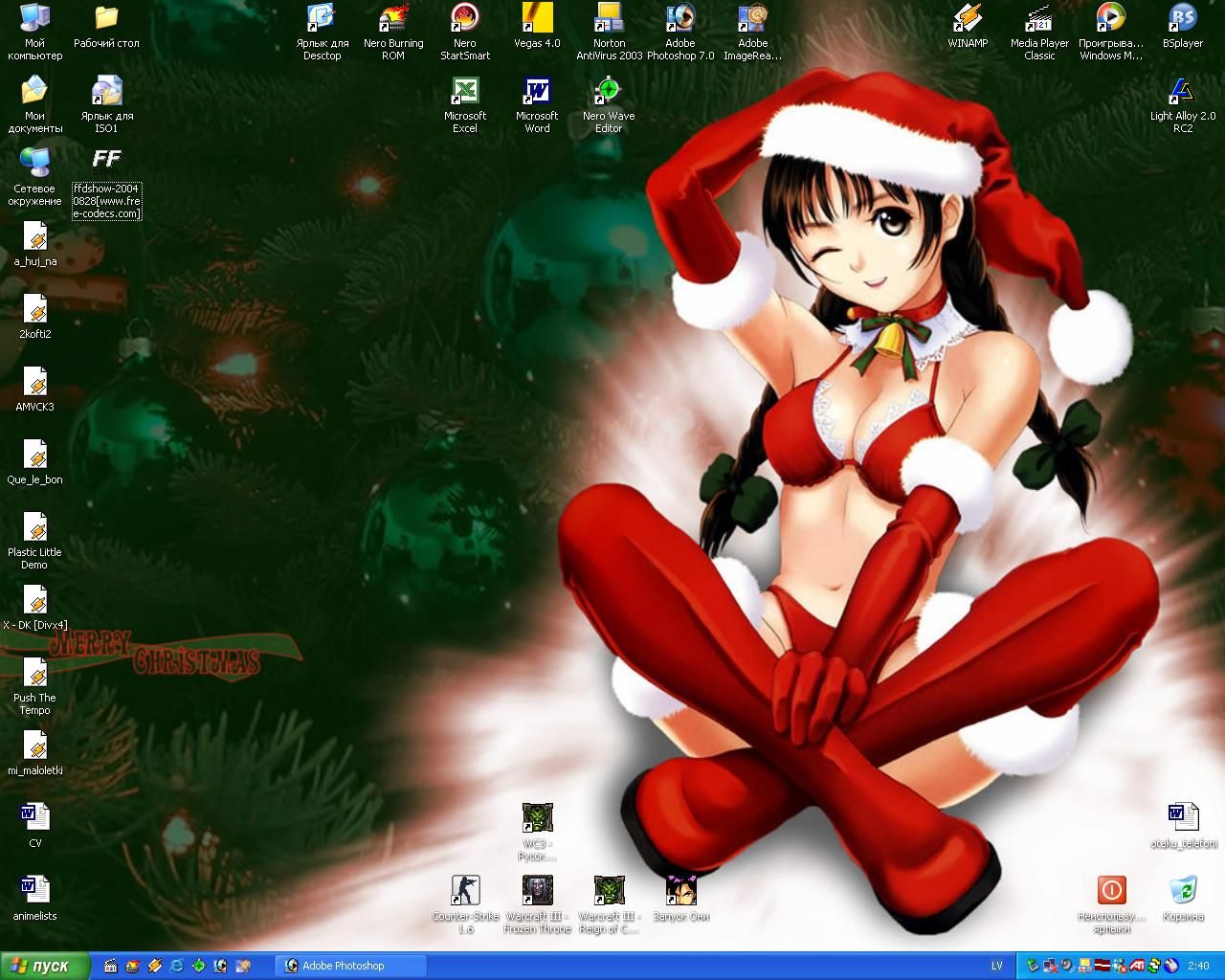Screen dimensions: 1225x980
Task: Click the mouse utility tray icon
Action: tap(1171, 966)
